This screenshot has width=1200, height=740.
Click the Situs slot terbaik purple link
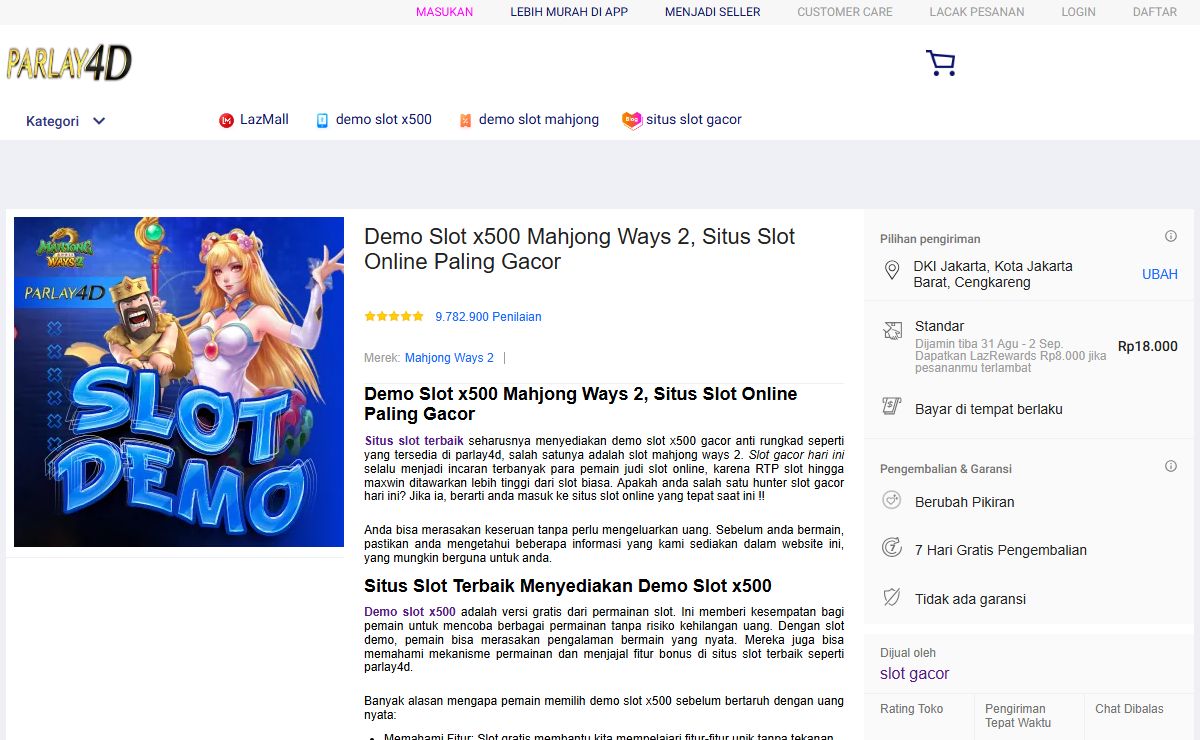414,440
